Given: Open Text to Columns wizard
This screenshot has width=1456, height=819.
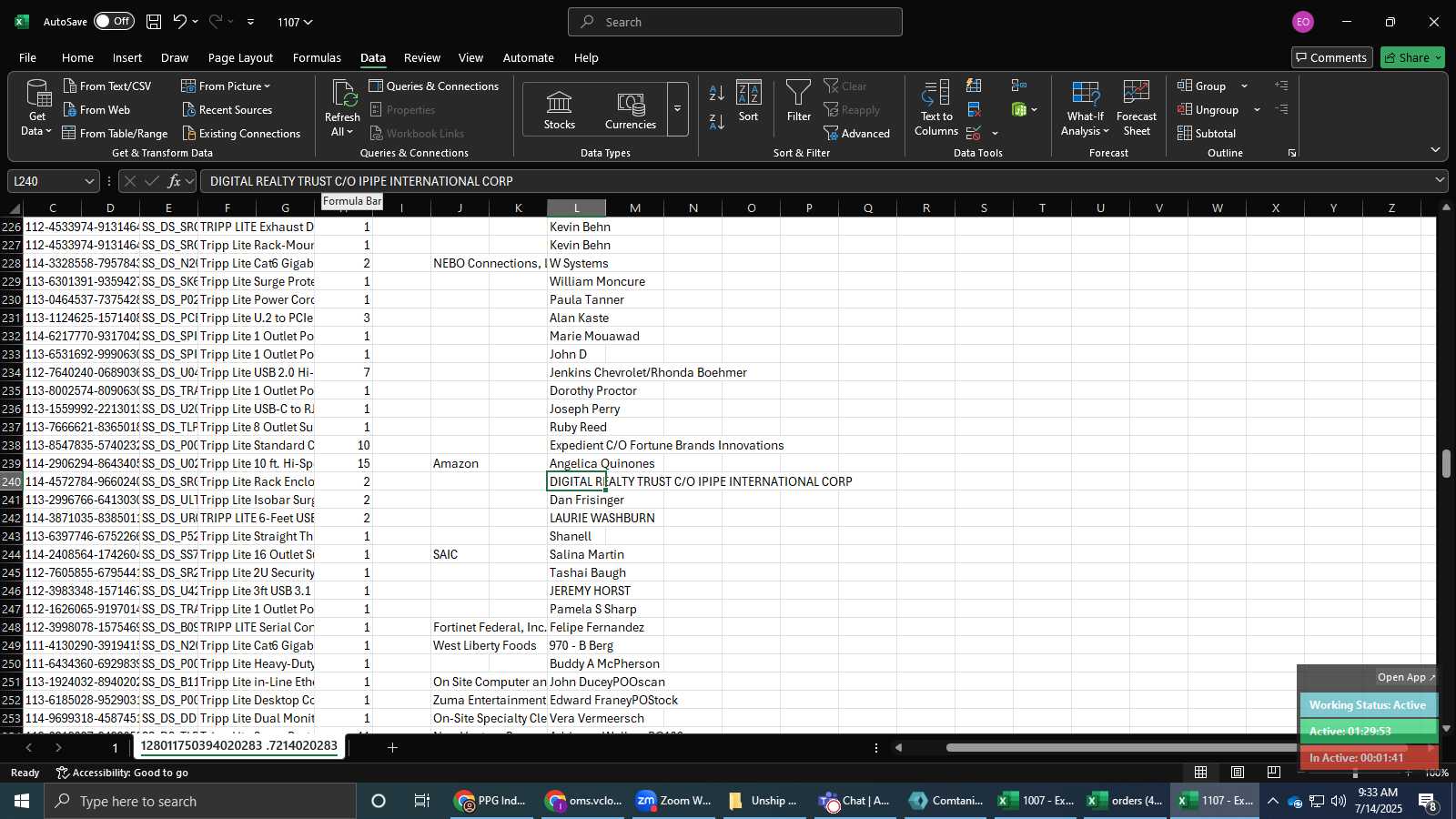Looking at the screenshot, I should [x=936, y=107].
